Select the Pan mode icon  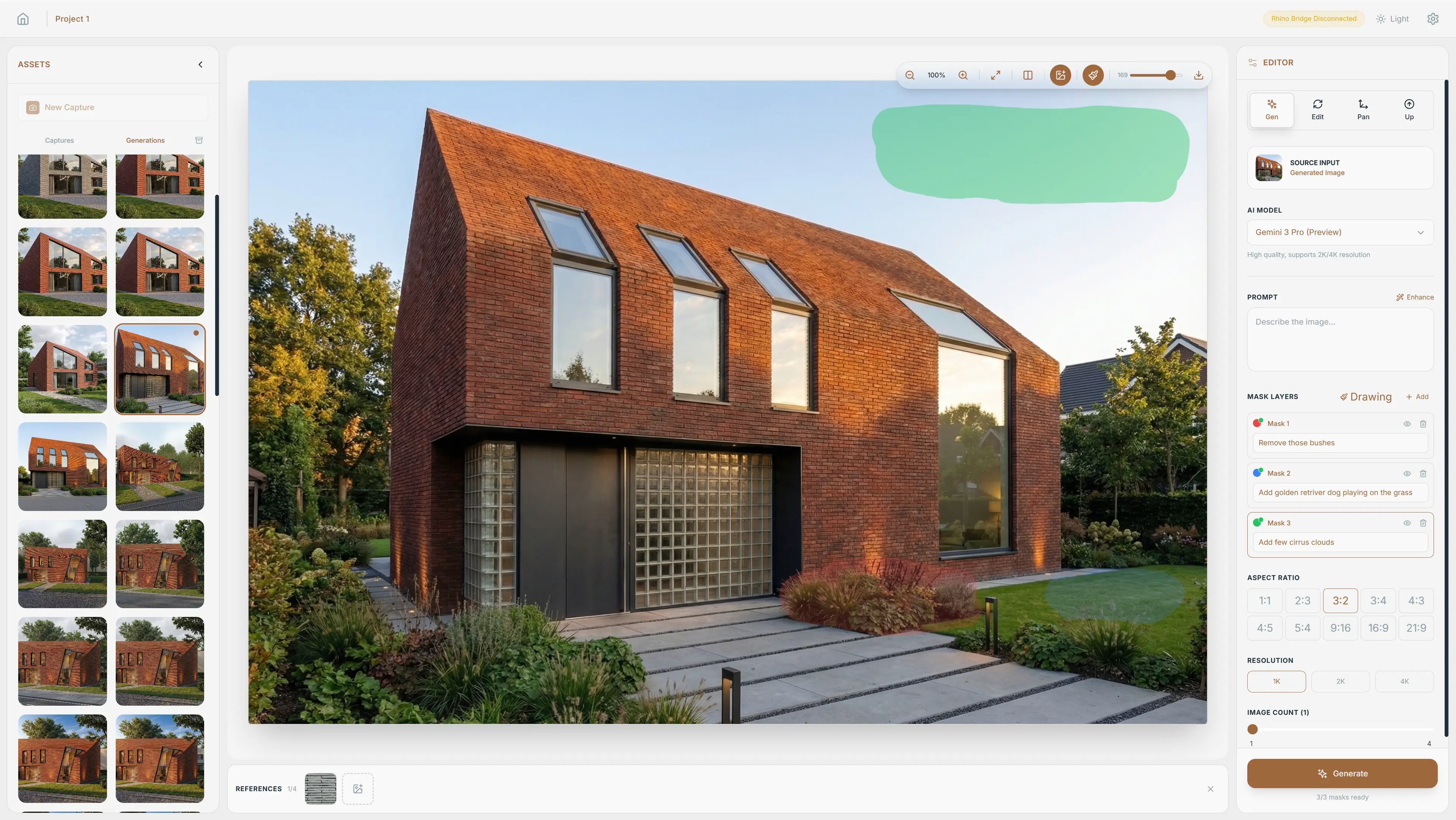1363,109
